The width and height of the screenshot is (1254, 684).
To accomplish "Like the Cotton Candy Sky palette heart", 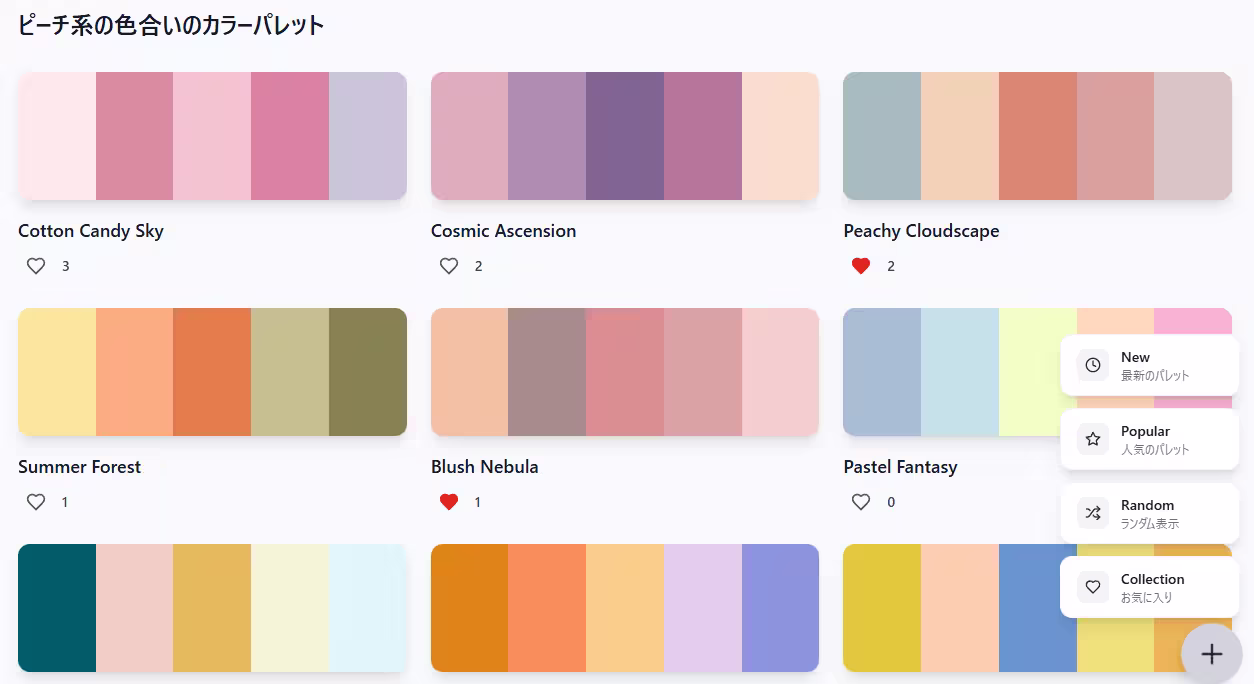I will click(x=36, y=266).
